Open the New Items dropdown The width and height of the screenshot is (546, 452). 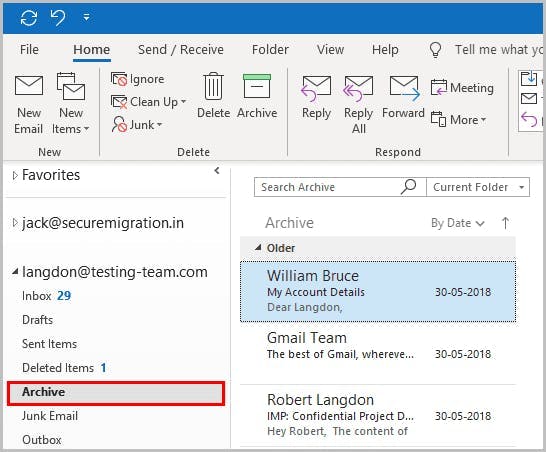71,120
